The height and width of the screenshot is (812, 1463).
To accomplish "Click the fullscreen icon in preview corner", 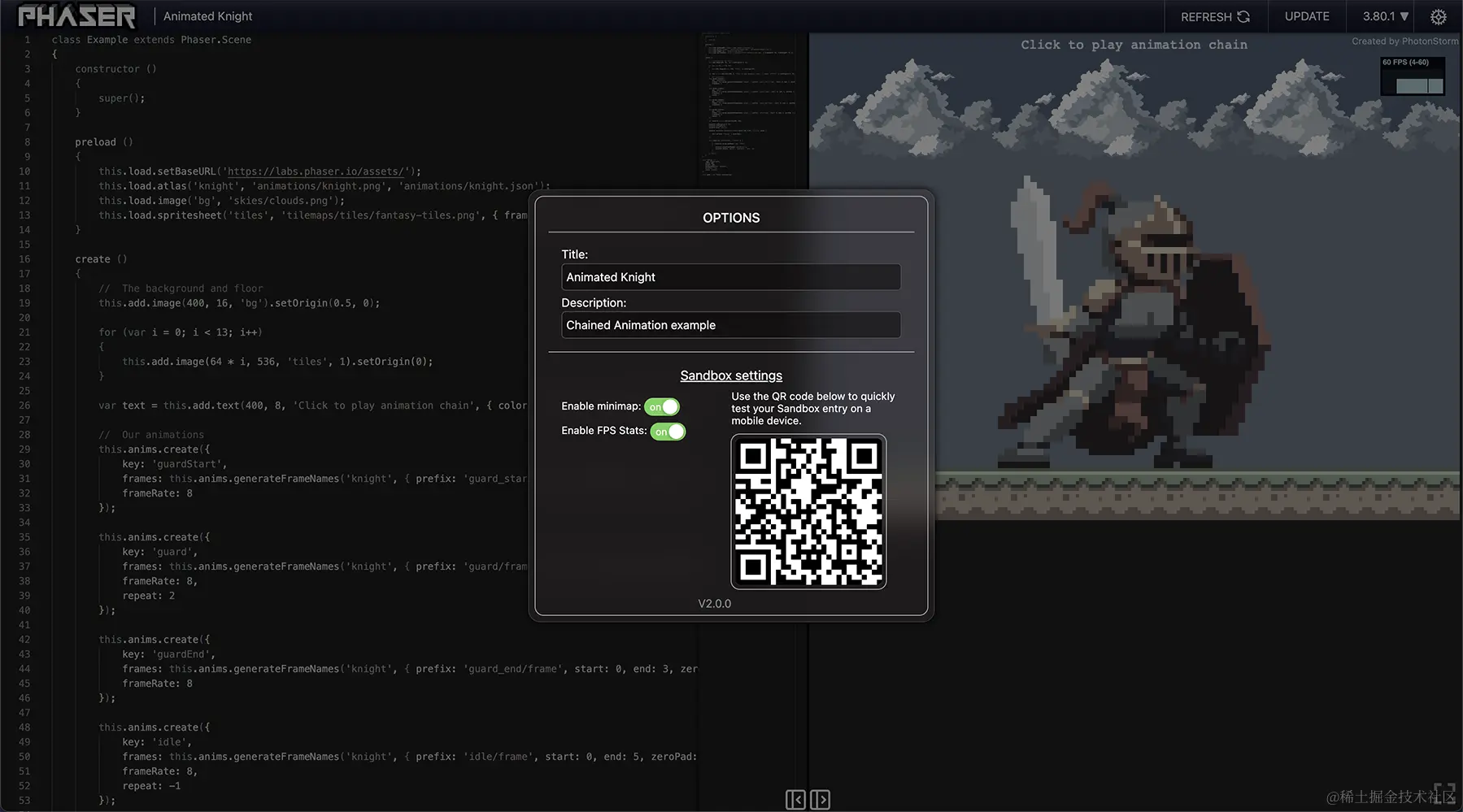I will pyautogui.click(x=1444, y=793).
